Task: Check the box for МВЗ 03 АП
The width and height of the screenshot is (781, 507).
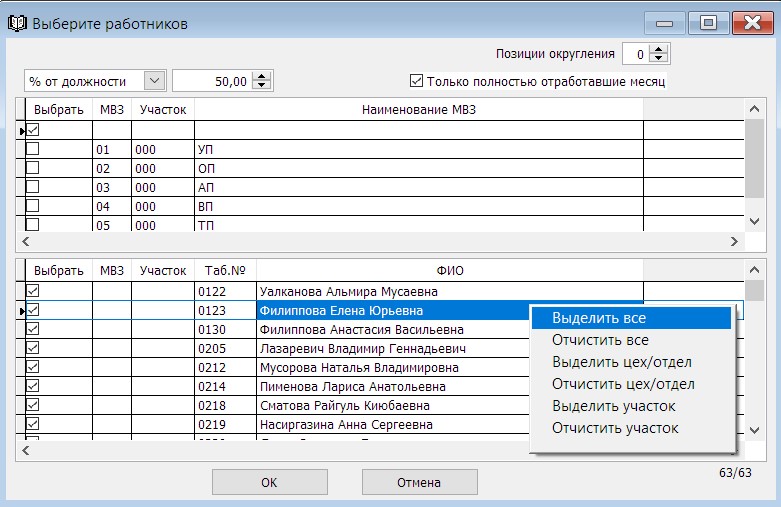Action: coord(33,187)
